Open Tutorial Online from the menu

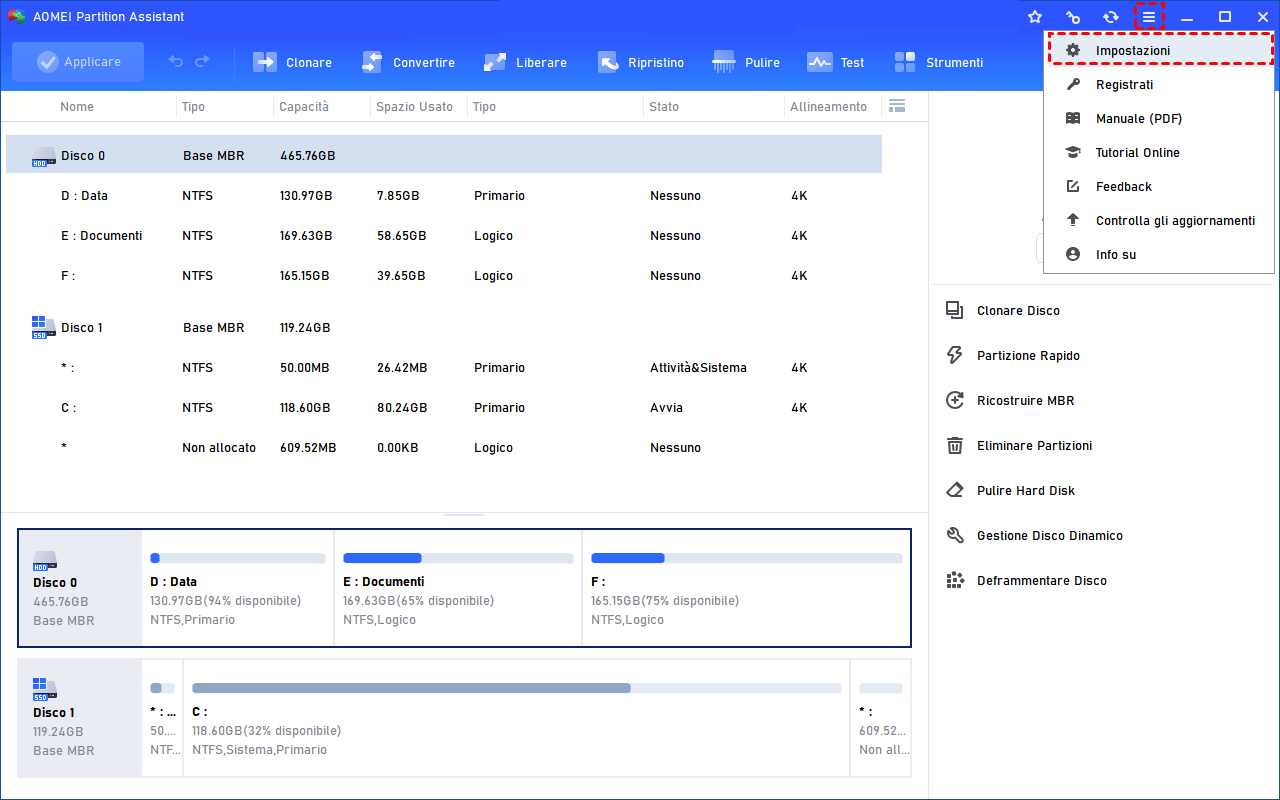(x=1159, y=153)
